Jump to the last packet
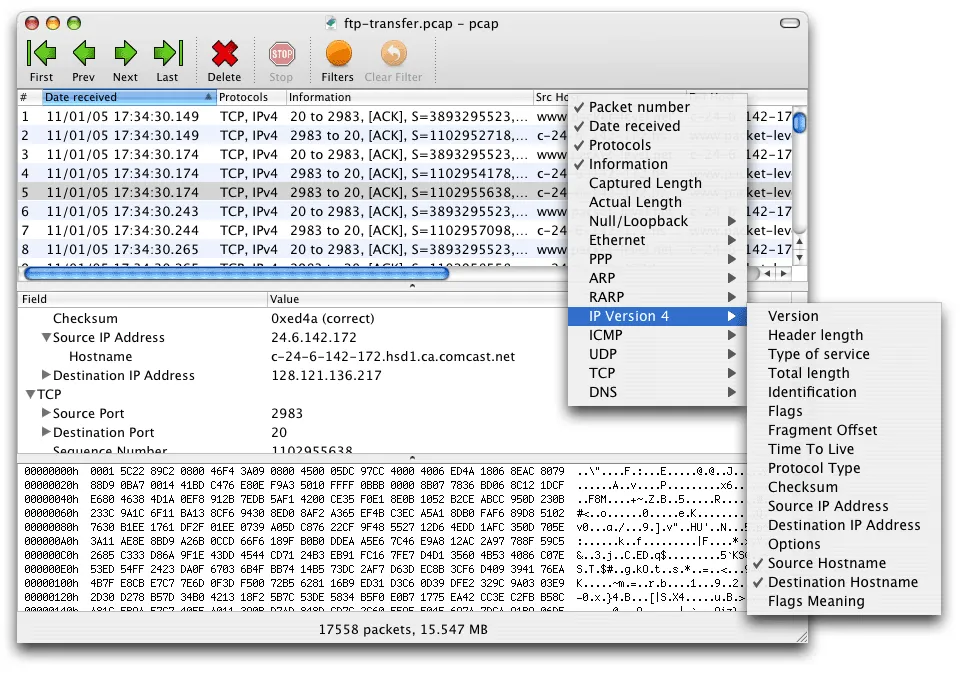The image size is (972, 680). [167, 52]
